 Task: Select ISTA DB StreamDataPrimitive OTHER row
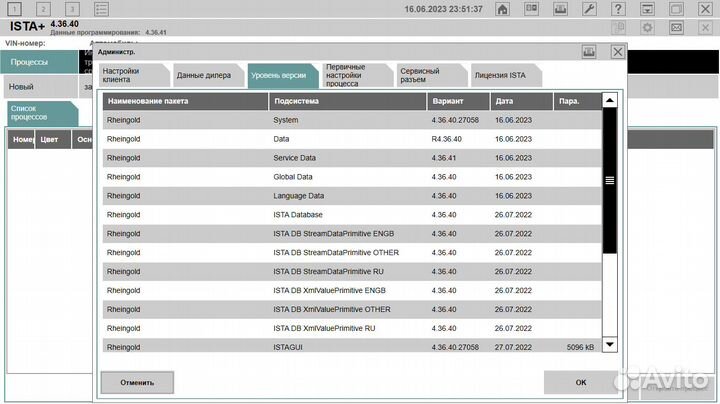352,252
